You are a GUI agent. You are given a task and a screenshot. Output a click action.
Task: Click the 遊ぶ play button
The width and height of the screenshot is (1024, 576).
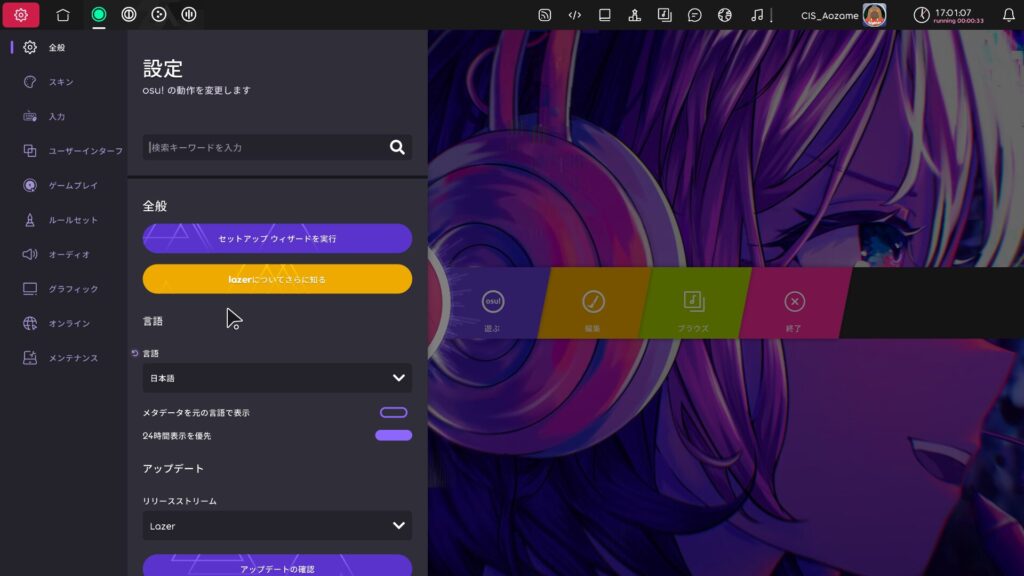coord(493,303)
